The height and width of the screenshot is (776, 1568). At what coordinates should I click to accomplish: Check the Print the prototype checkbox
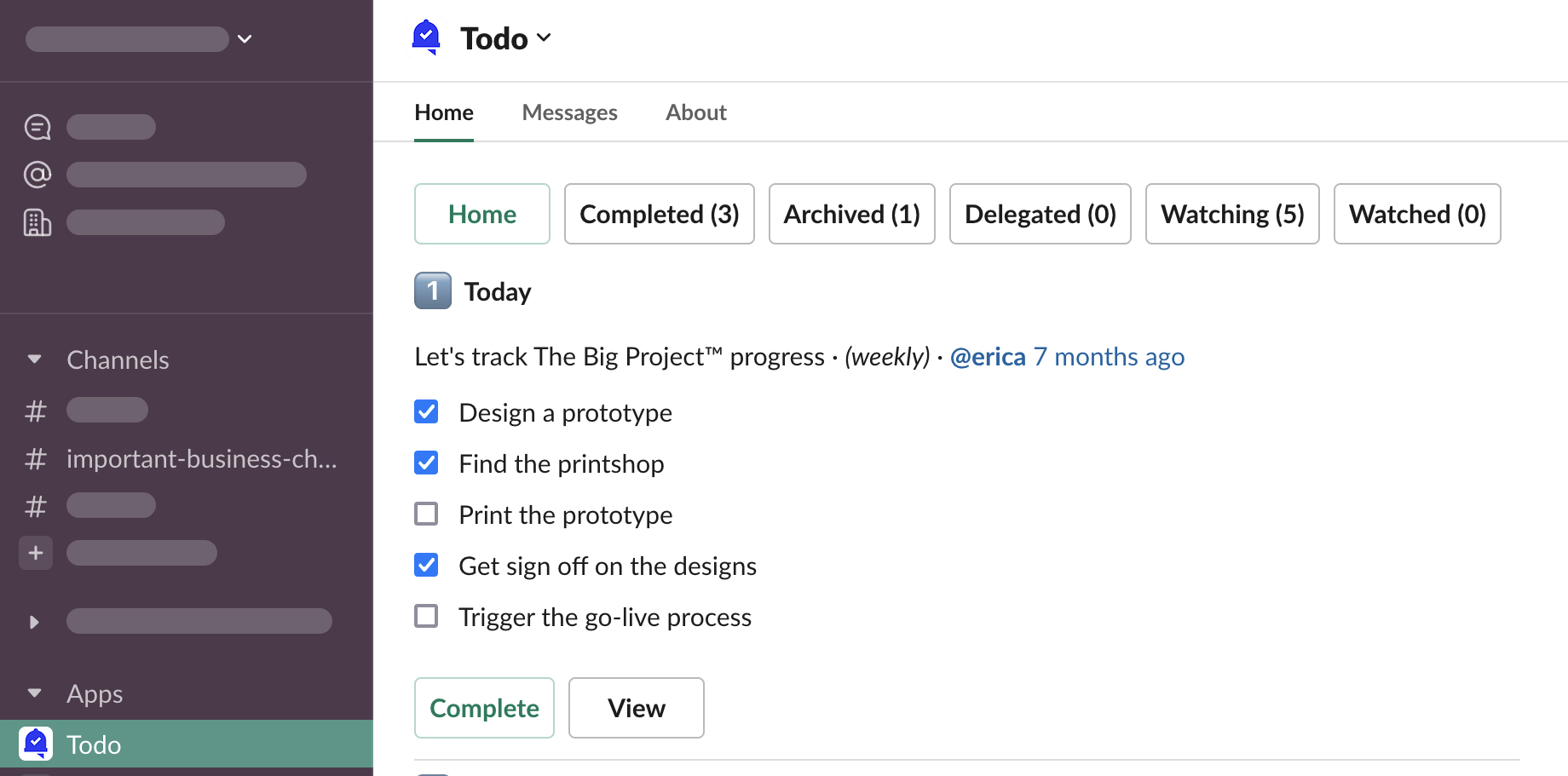pos(426,514)
